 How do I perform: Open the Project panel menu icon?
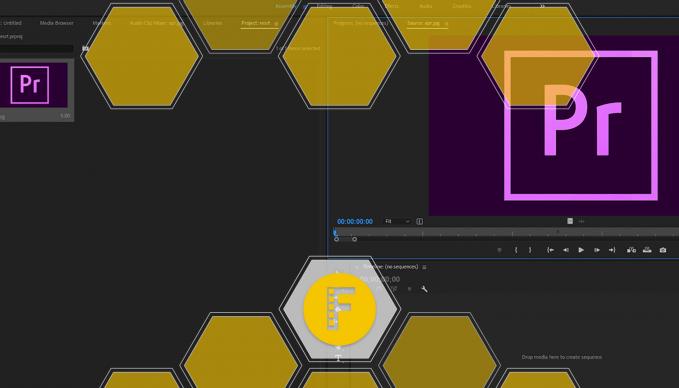(276, 23)
